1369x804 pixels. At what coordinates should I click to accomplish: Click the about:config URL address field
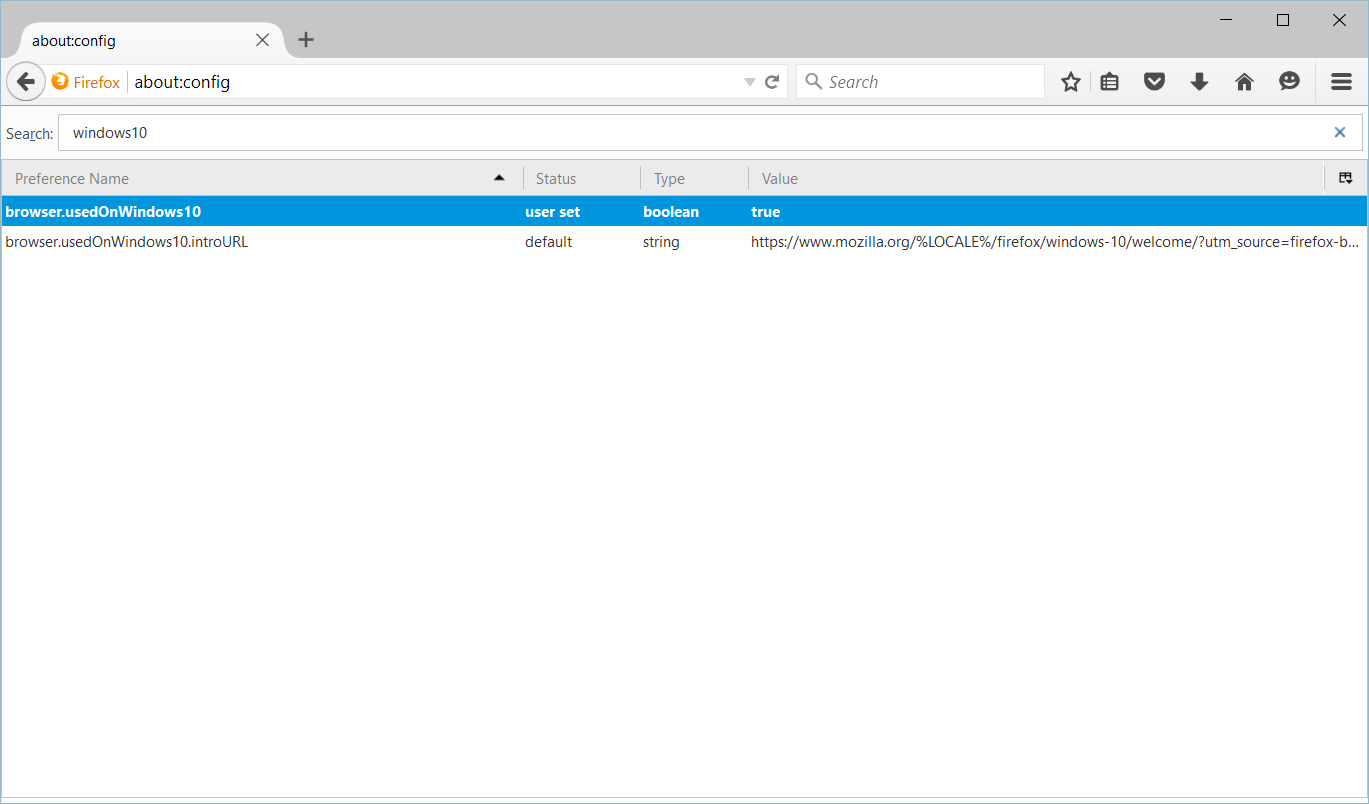[435, 82]
